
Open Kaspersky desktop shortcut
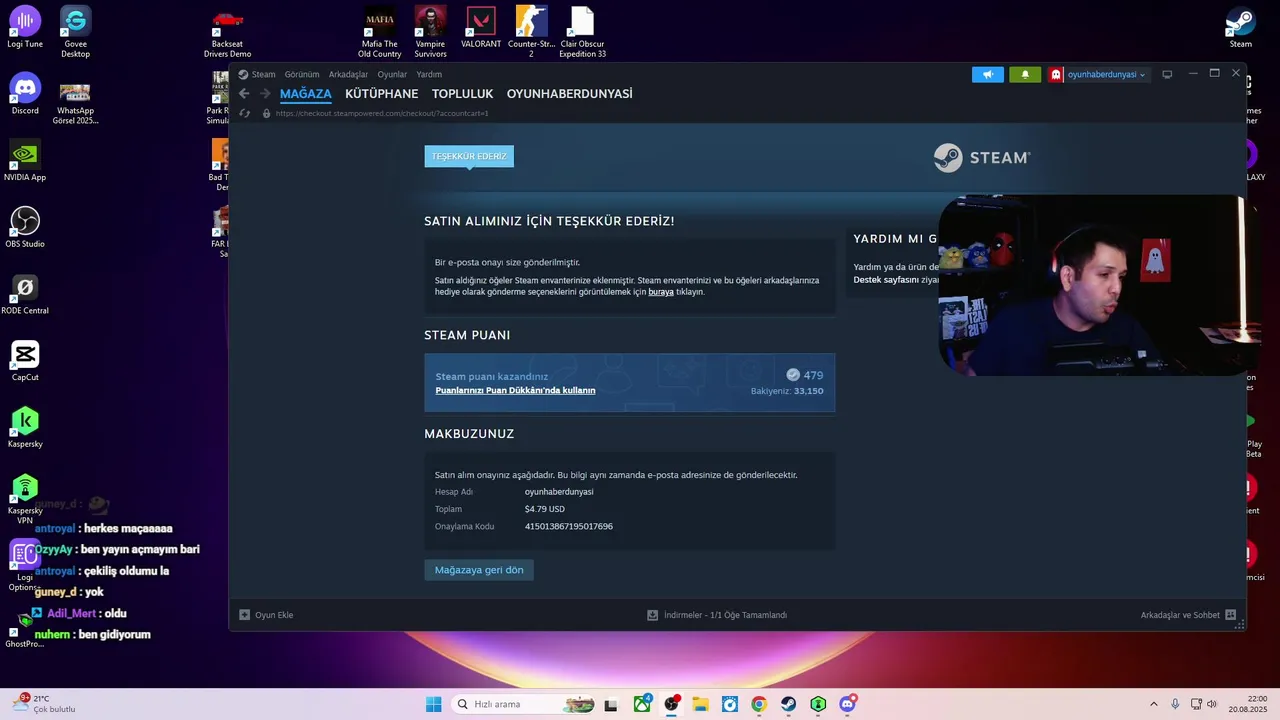click(25, 427)
